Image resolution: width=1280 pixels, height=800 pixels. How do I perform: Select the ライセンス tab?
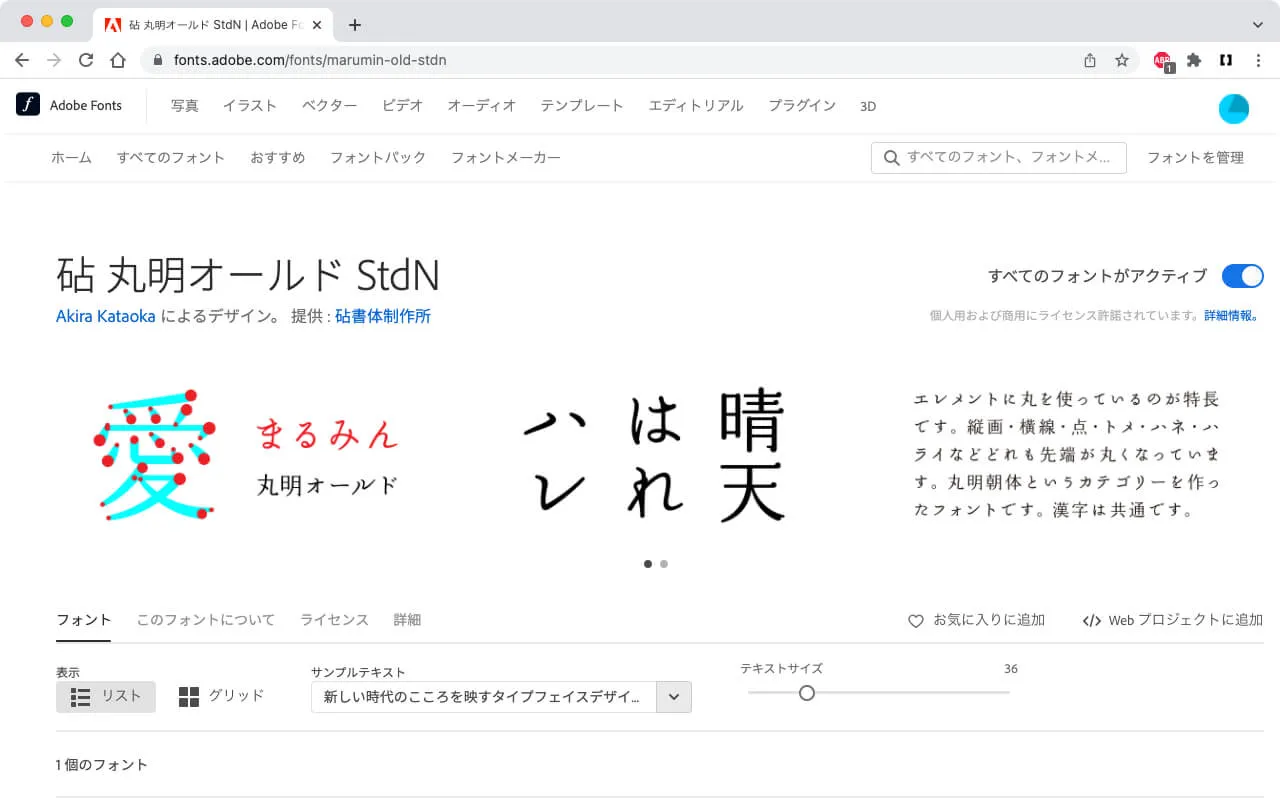334,620
